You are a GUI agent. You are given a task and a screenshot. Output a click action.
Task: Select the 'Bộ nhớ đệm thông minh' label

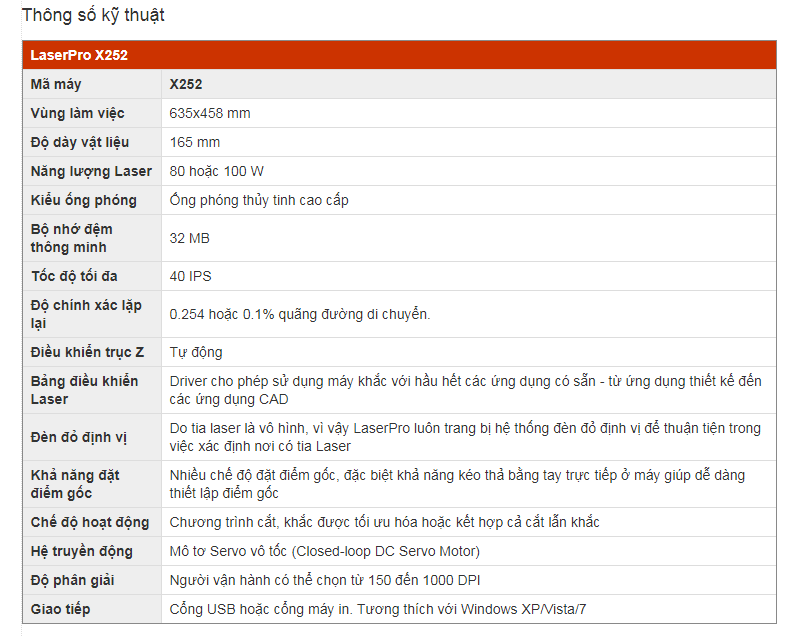(x=71, y=238)
